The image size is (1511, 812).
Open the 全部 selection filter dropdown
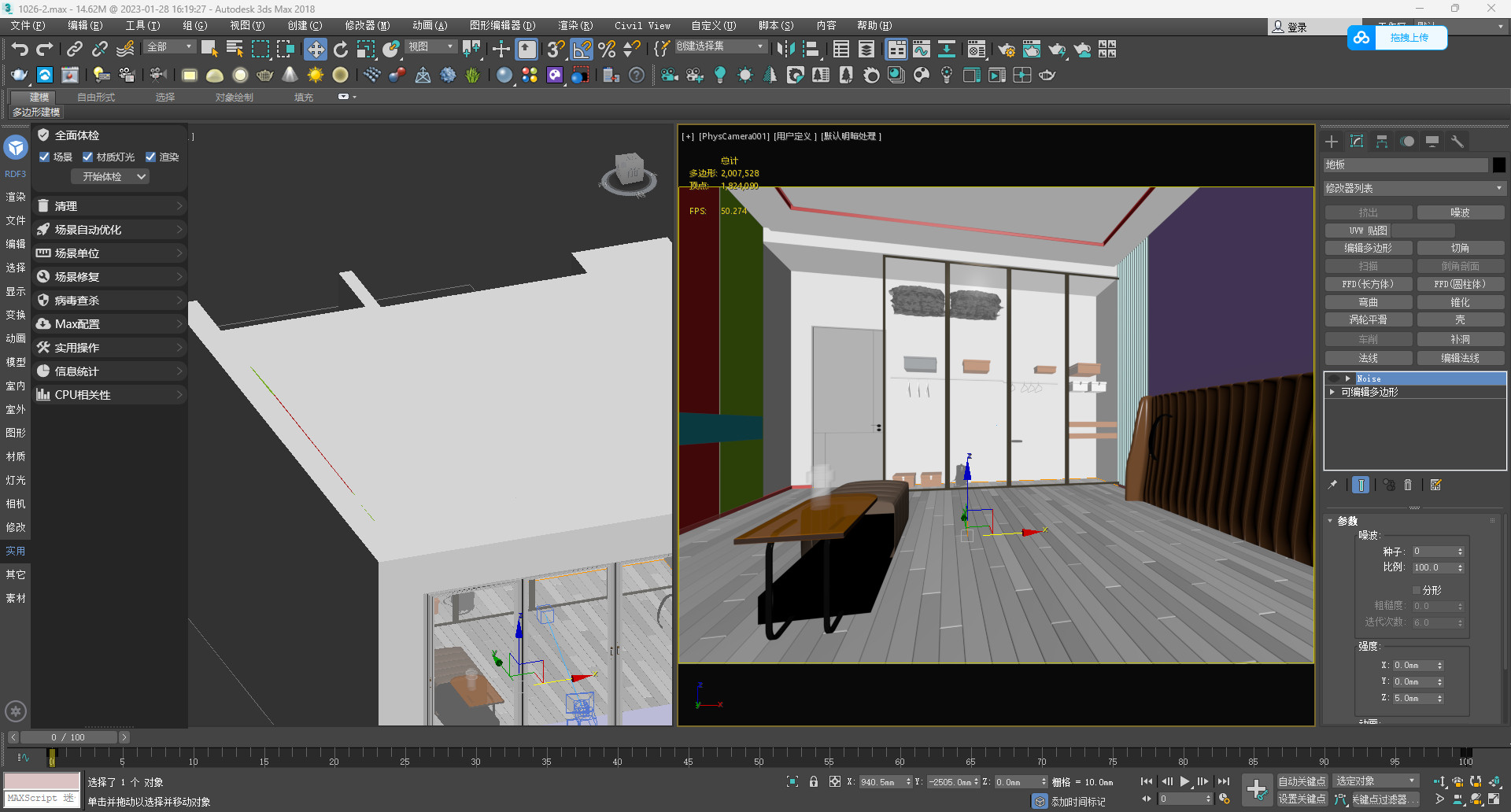[x=170, y=47]
